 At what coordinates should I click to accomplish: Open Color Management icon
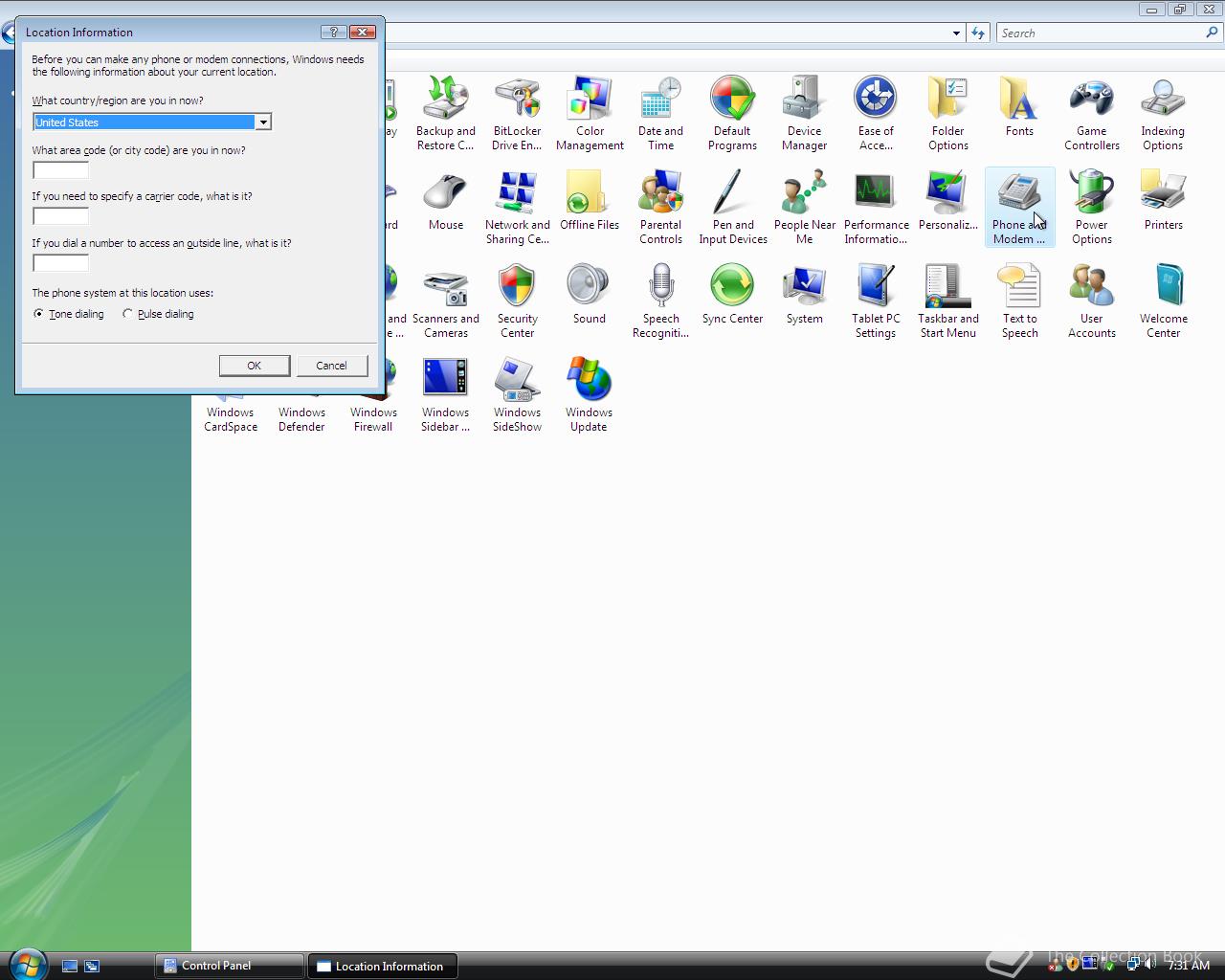[x=590, y=113]
